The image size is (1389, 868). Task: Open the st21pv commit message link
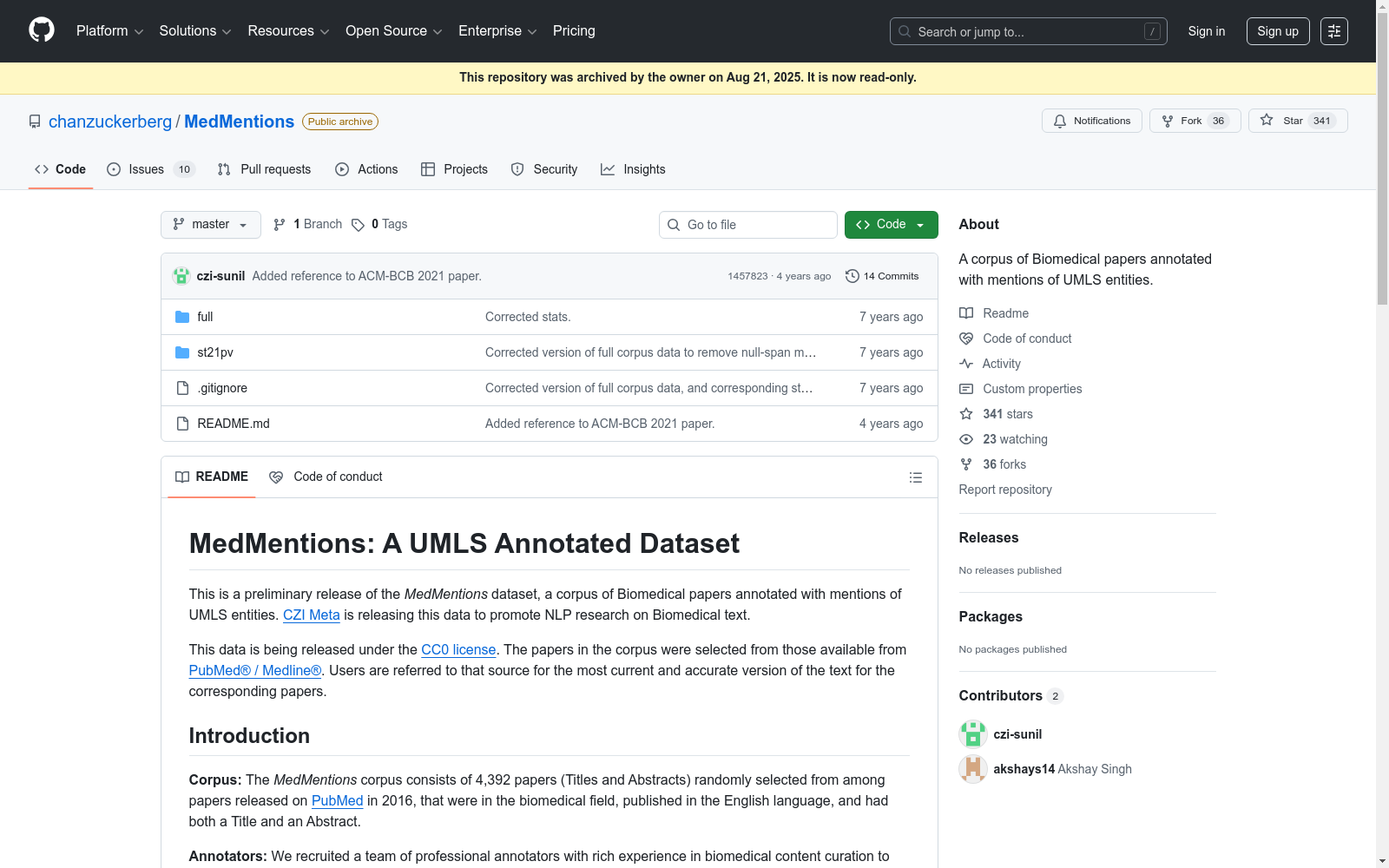651,352
